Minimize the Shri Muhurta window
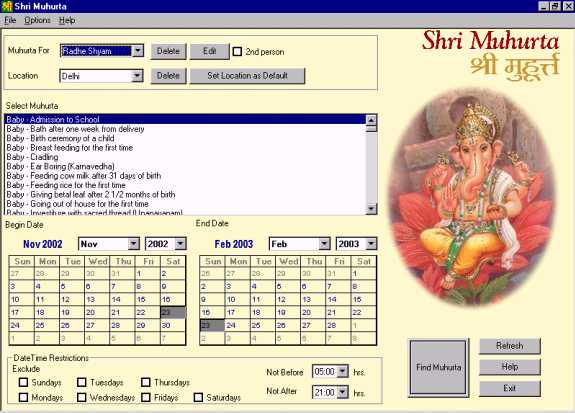 coord(544,6)
